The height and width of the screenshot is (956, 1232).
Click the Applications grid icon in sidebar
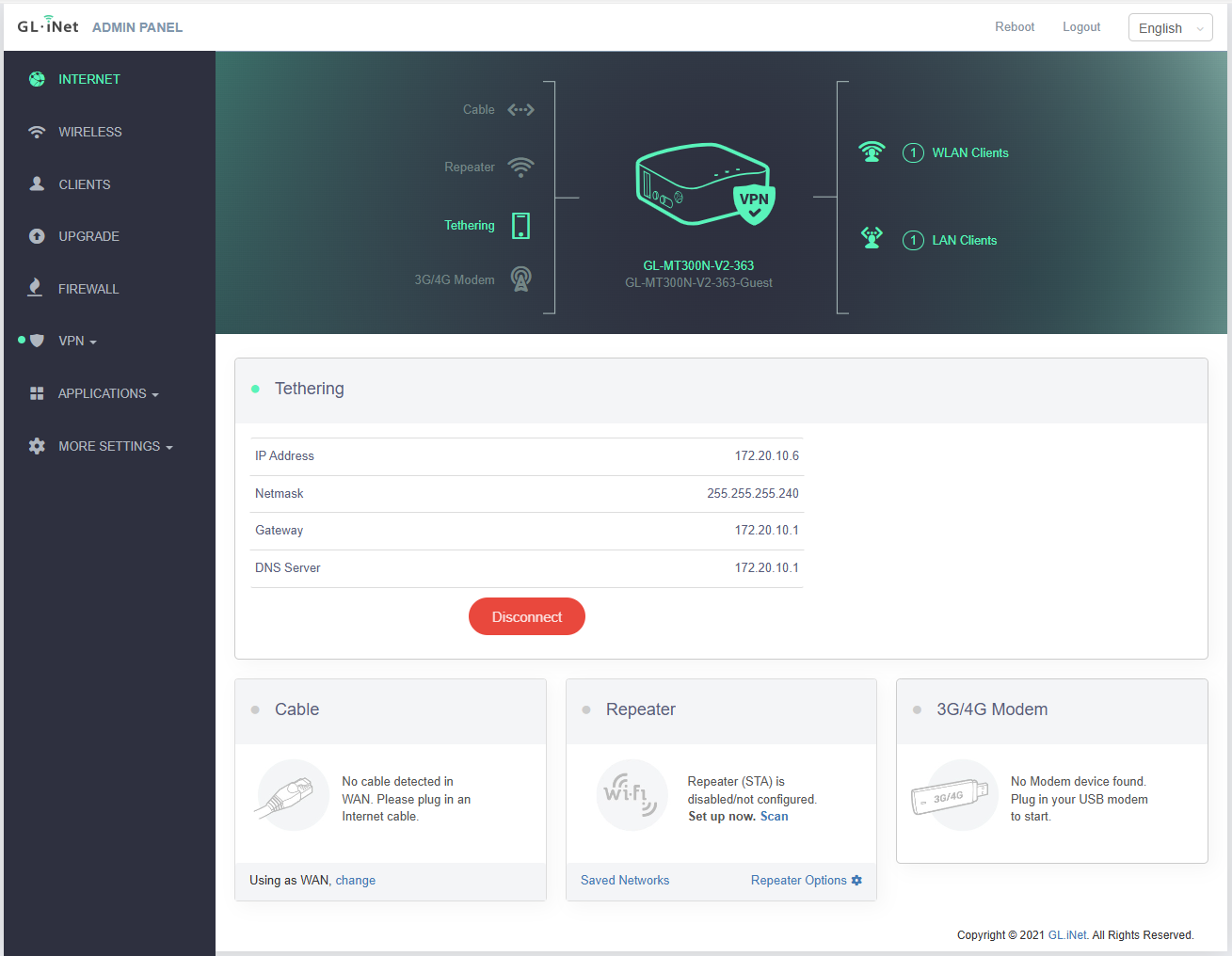[37, 393]
